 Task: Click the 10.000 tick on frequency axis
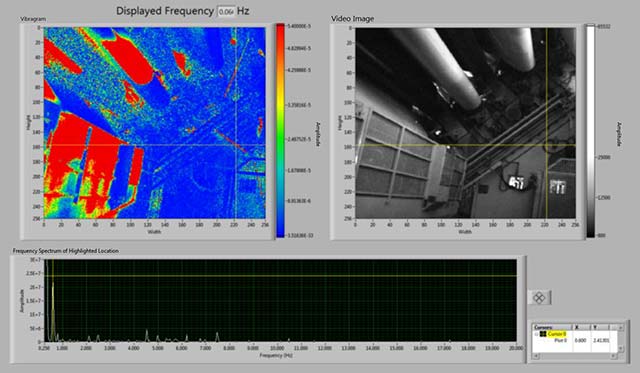coord(277,348)
